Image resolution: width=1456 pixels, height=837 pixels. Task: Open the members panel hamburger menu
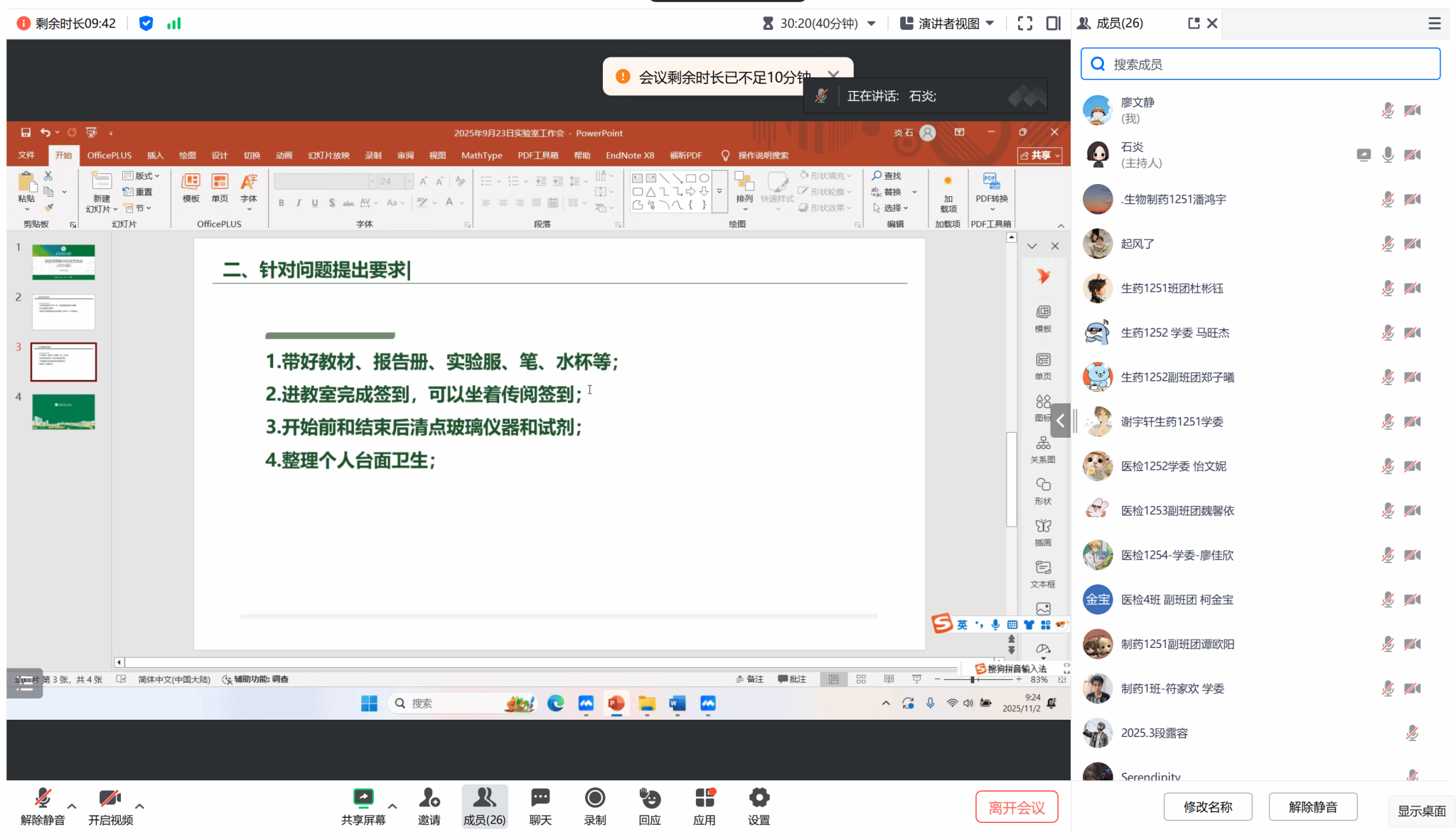tap(1434, 23)
